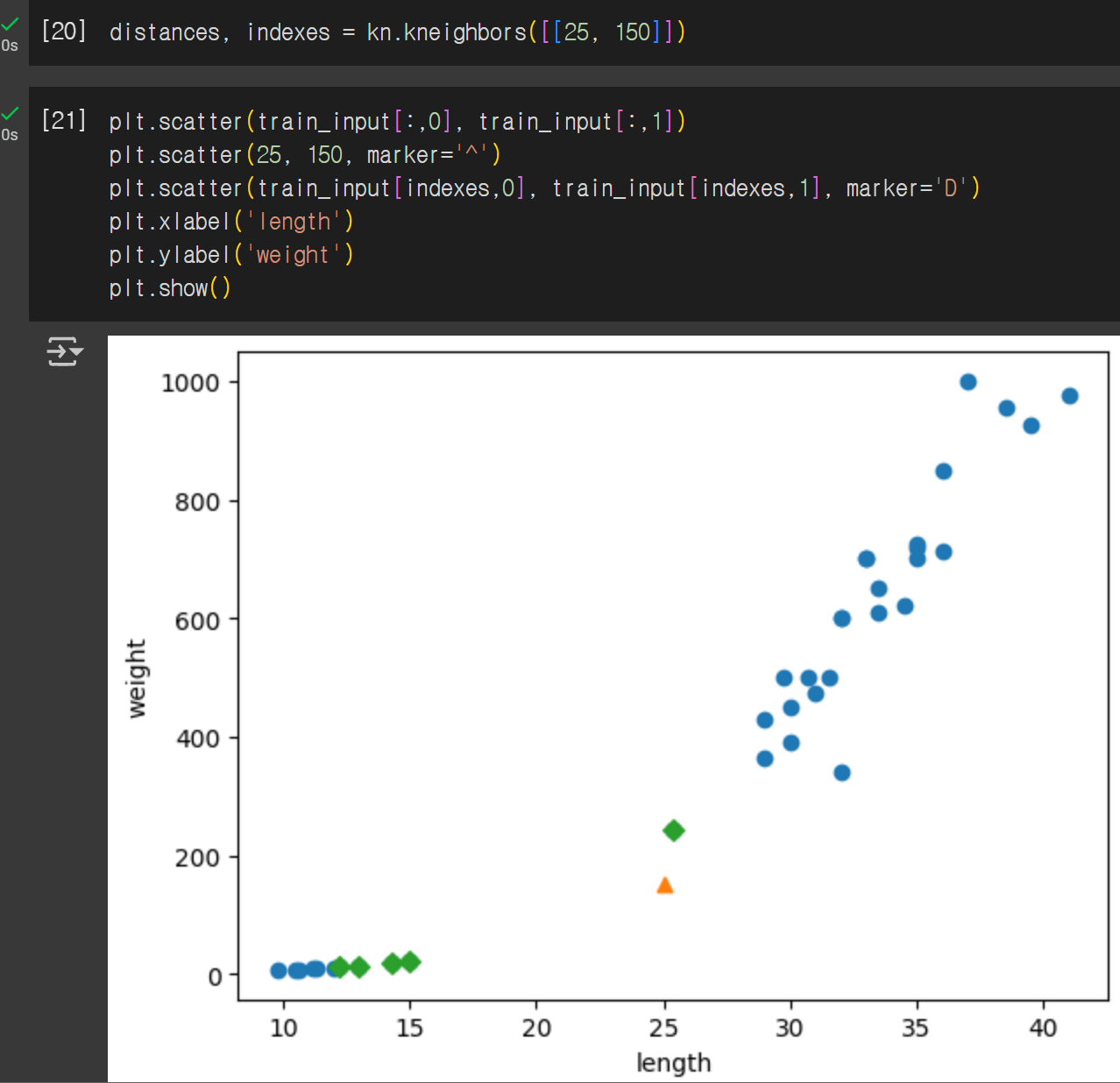Click the 400 tick label on y-axis
Viewport: 1120px width, 1083px height.
click(197, 739)
